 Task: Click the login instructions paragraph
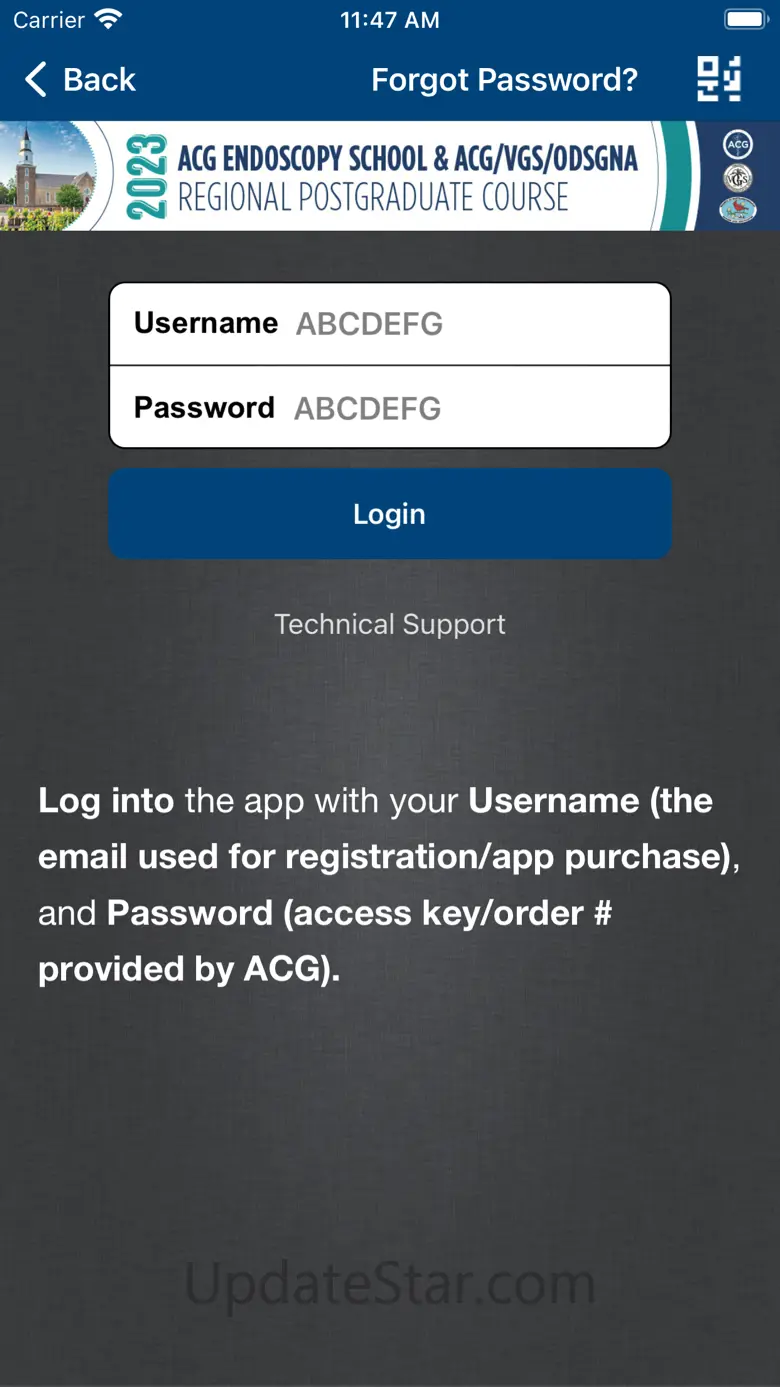388,884
